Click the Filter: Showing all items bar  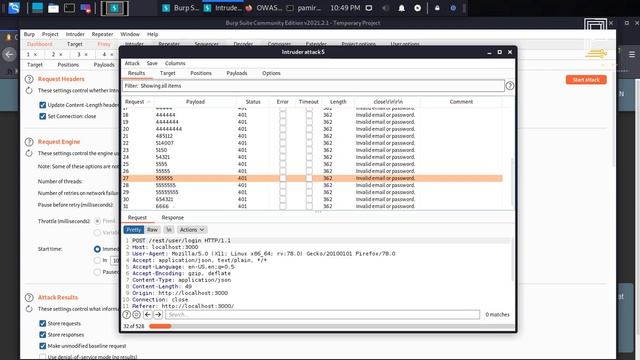point(313,86)
